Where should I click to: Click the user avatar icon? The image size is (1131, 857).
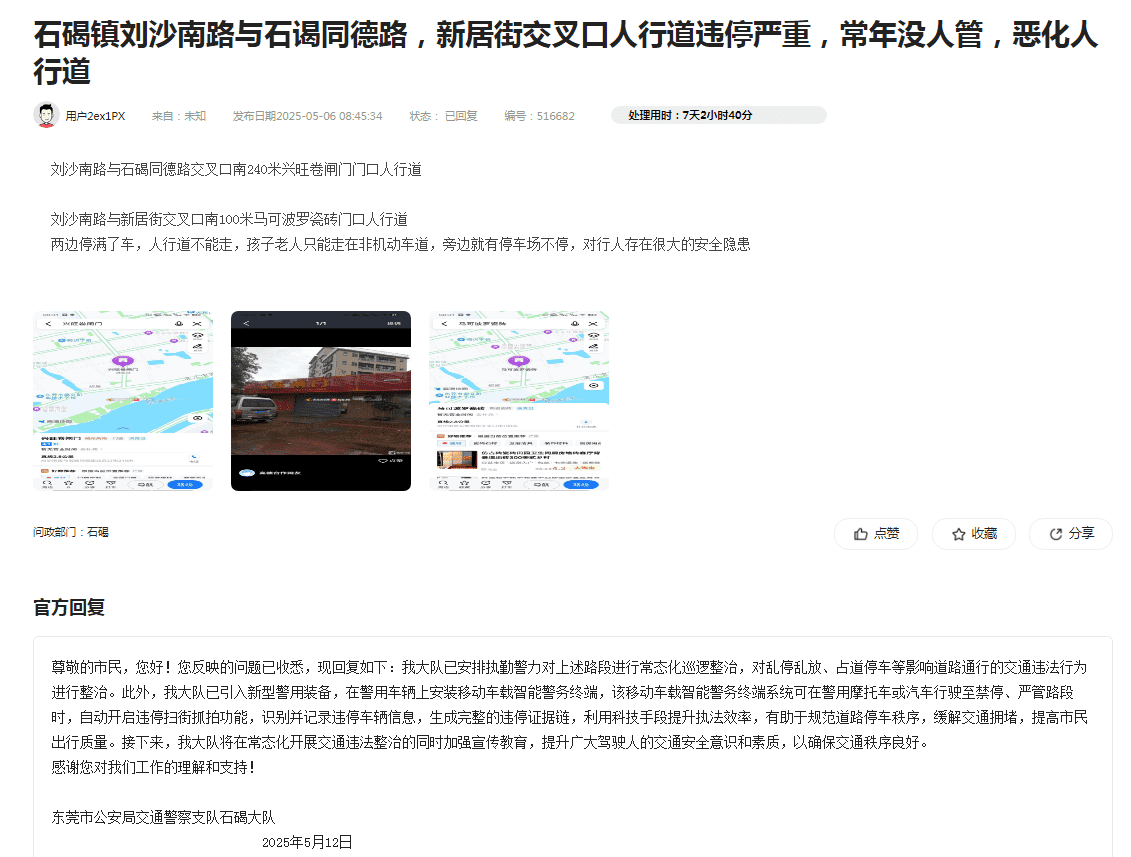46,115
